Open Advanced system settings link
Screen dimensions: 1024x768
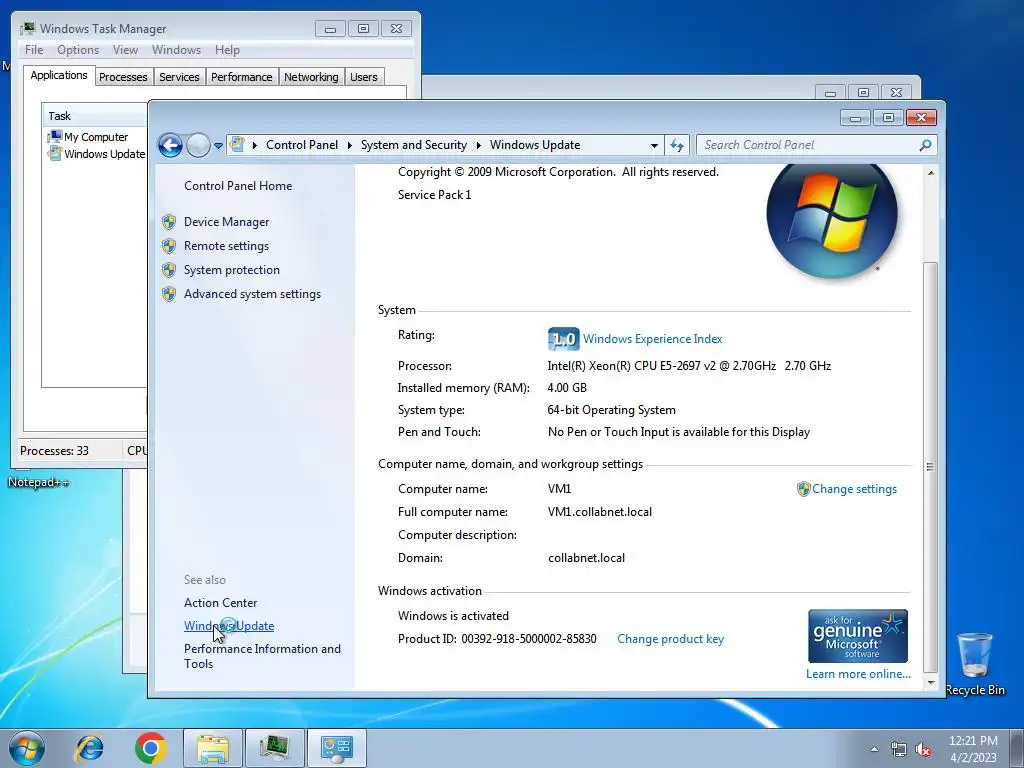tap(252, 294)
